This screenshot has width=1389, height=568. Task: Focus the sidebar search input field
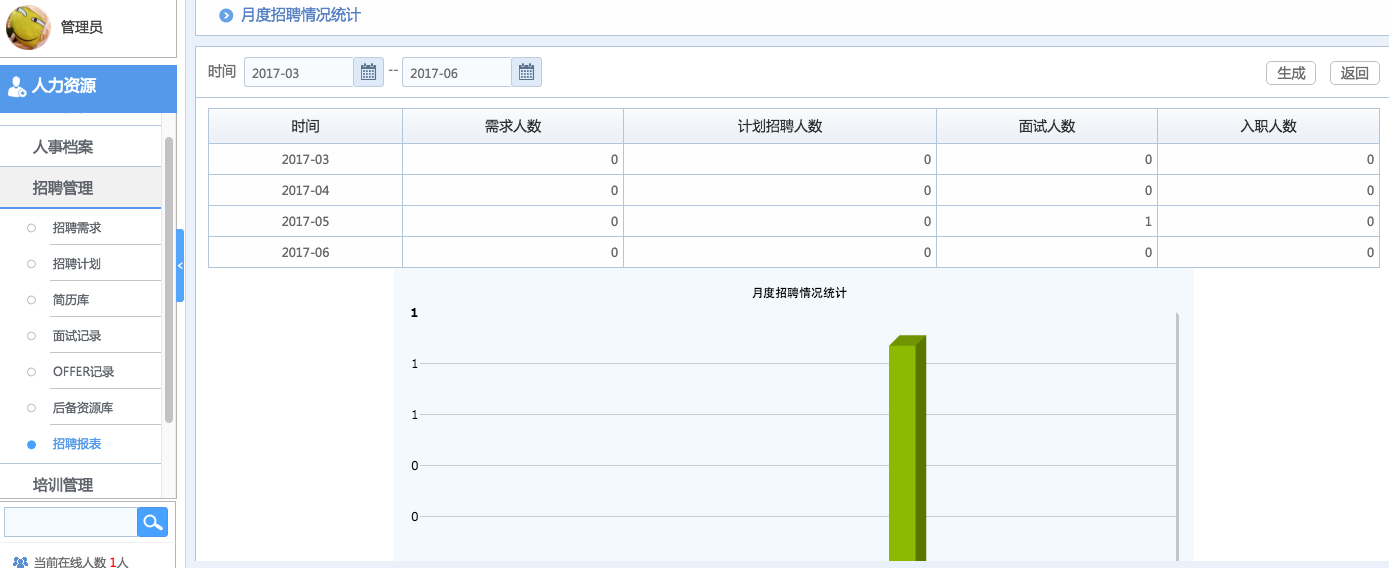pos(70,522)
